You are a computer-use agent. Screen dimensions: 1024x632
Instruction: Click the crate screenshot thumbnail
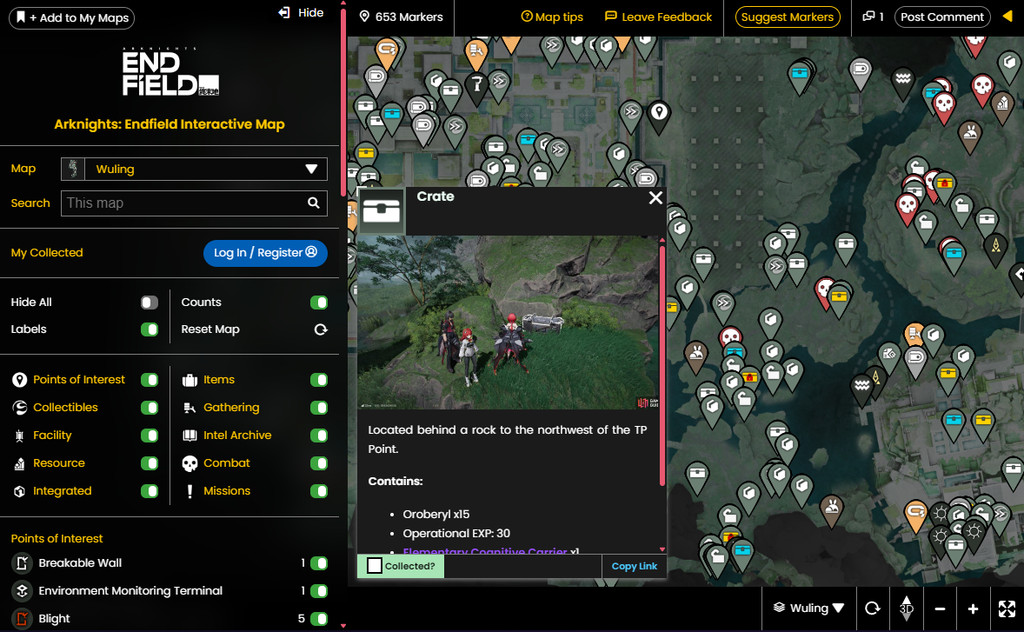point(508,323)
